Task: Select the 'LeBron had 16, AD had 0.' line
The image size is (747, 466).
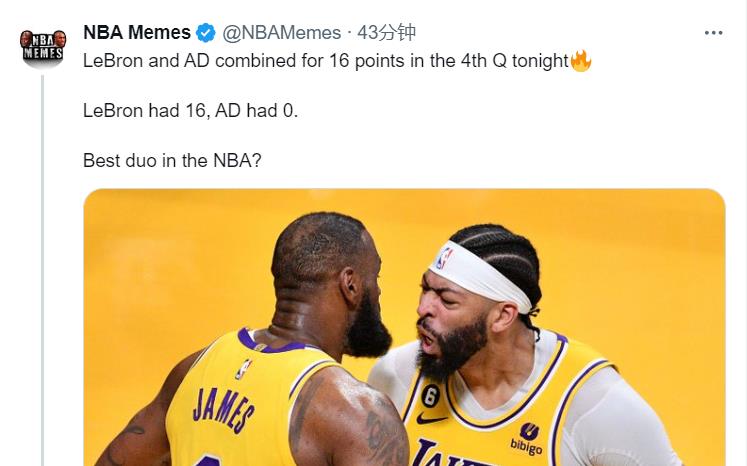Action: [191, 111]
